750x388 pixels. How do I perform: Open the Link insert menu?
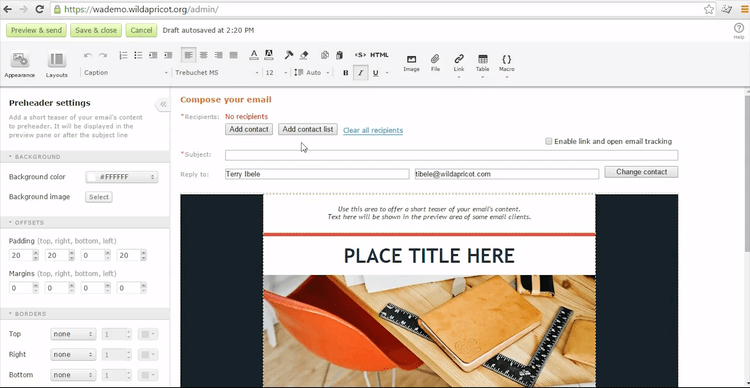coord(459,65)
